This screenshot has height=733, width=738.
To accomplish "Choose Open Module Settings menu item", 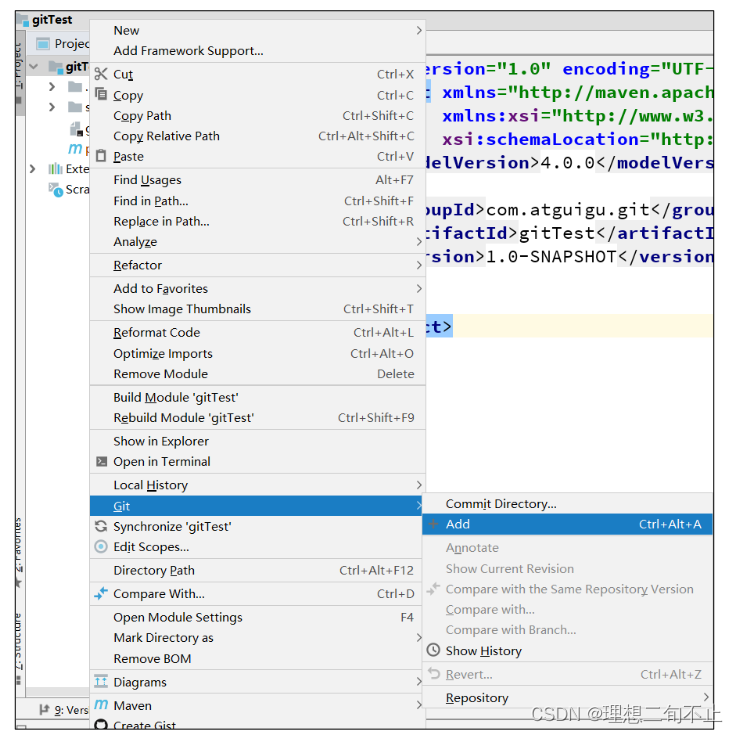I will tap(257, 617).
